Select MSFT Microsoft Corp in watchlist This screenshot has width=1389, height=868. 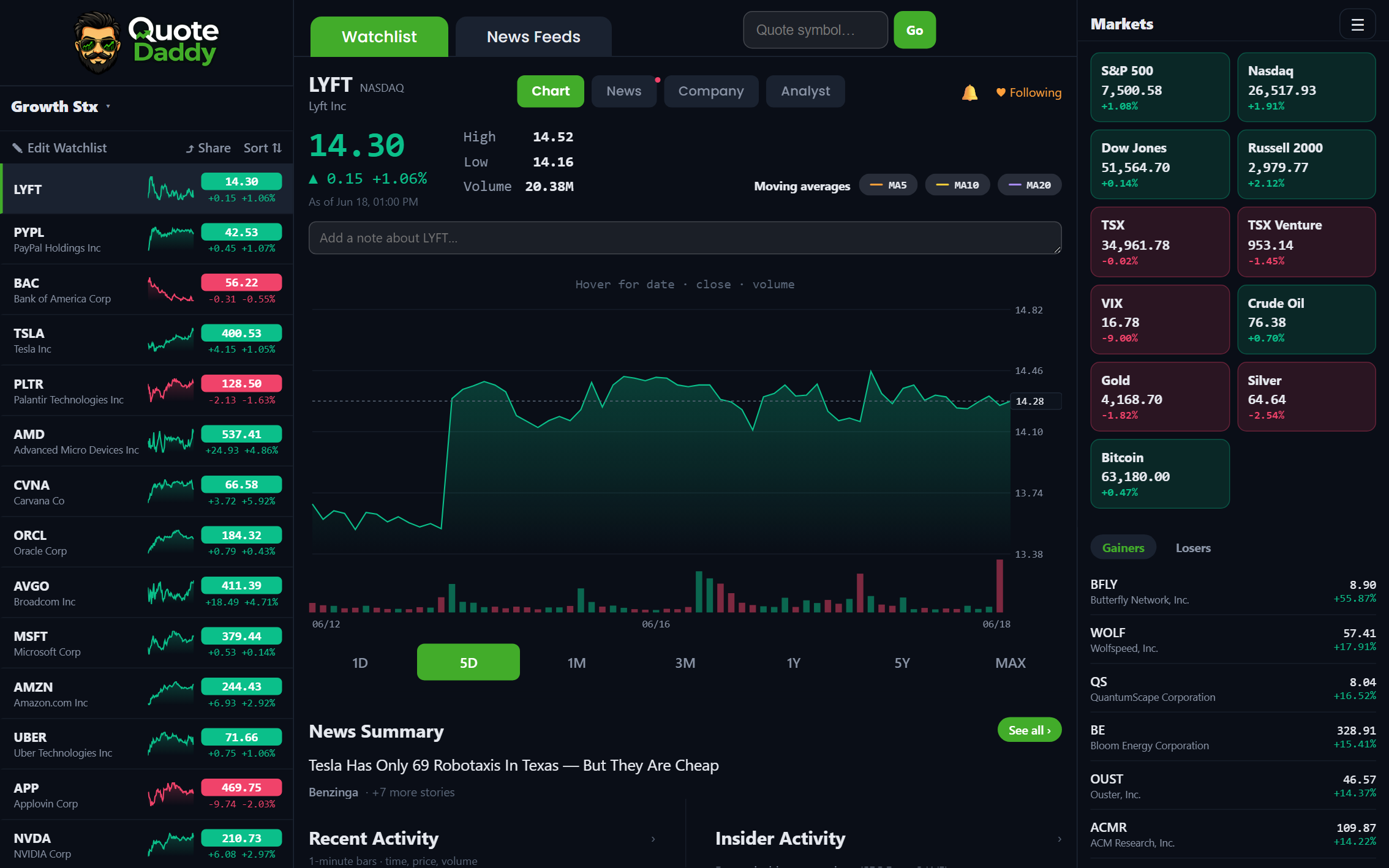click(x=147, y=643)
